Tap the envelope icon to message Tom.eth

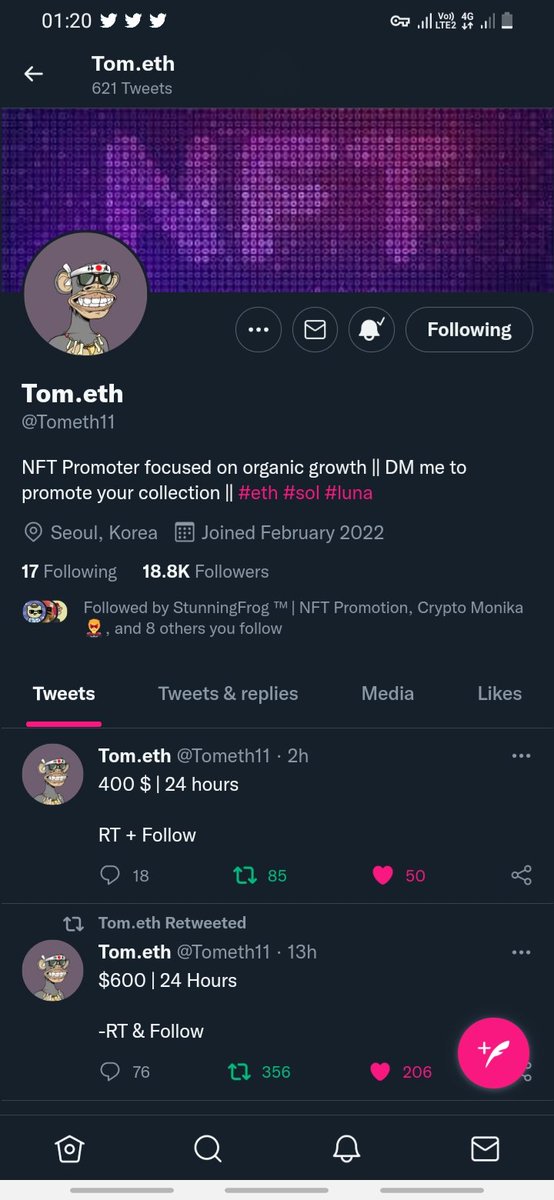[x=315, y=330]
